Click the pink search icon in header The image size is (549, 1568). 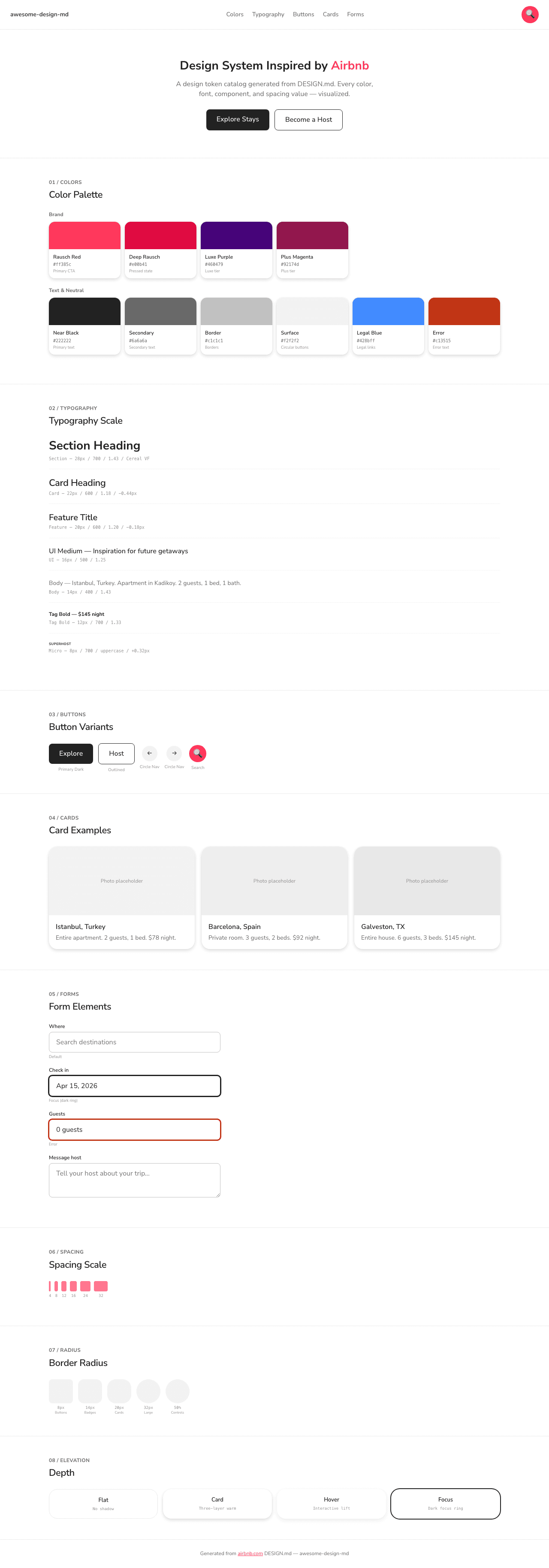(x=530, y=14)
